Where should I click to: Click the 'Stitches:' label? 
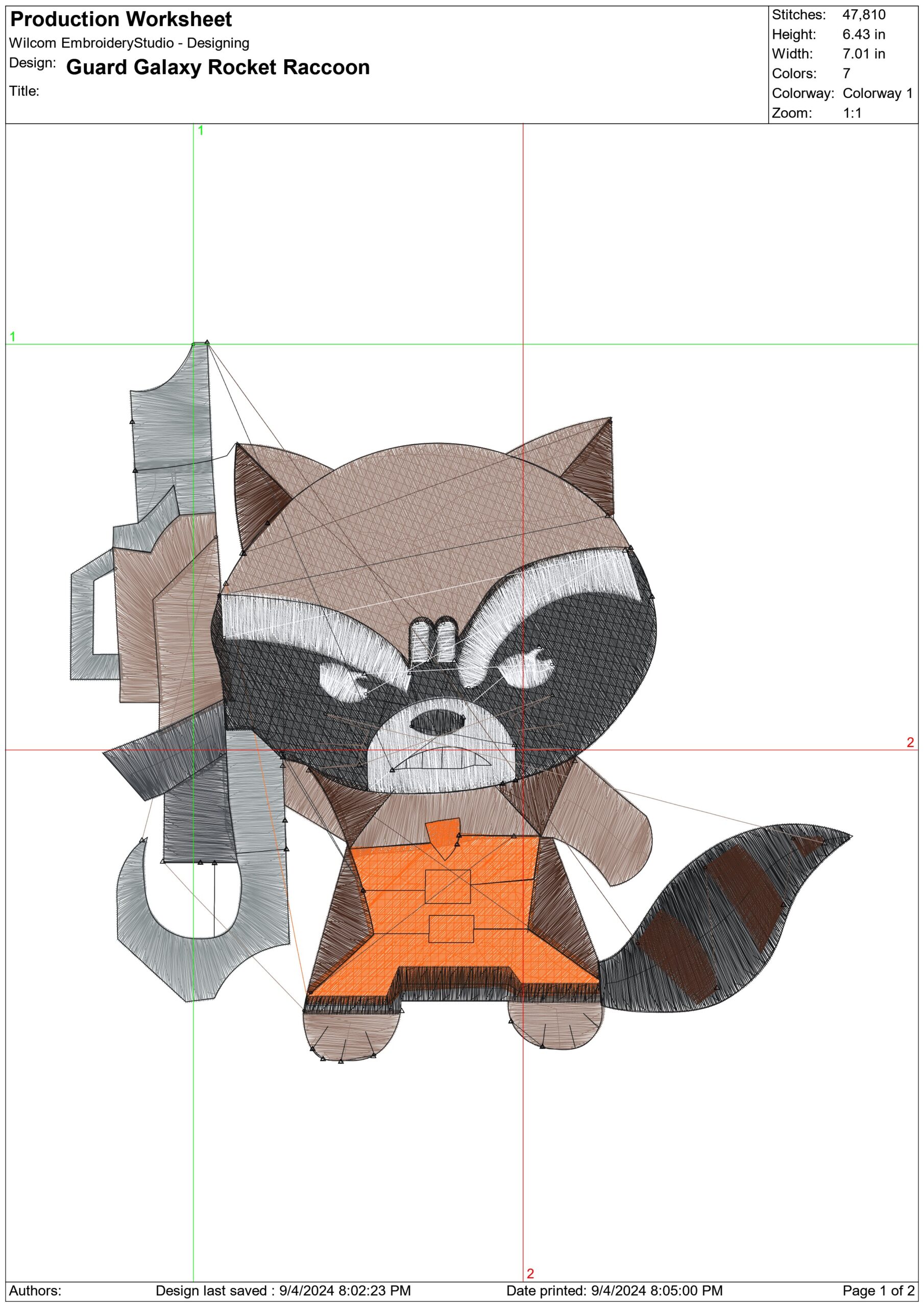[x=799, y=15]
